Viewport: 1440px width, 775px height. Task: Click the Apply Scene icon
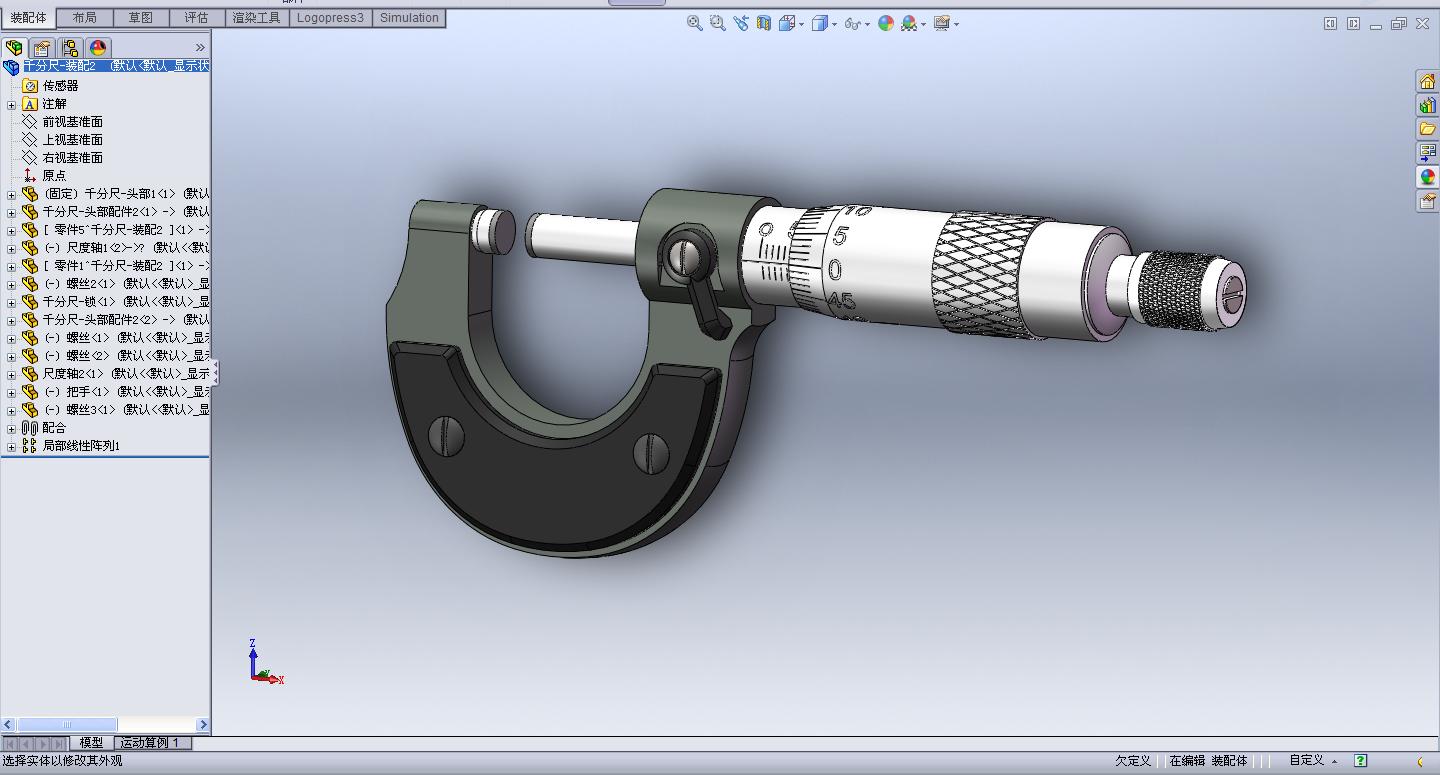pyautogui.click(x=908, y=23)
